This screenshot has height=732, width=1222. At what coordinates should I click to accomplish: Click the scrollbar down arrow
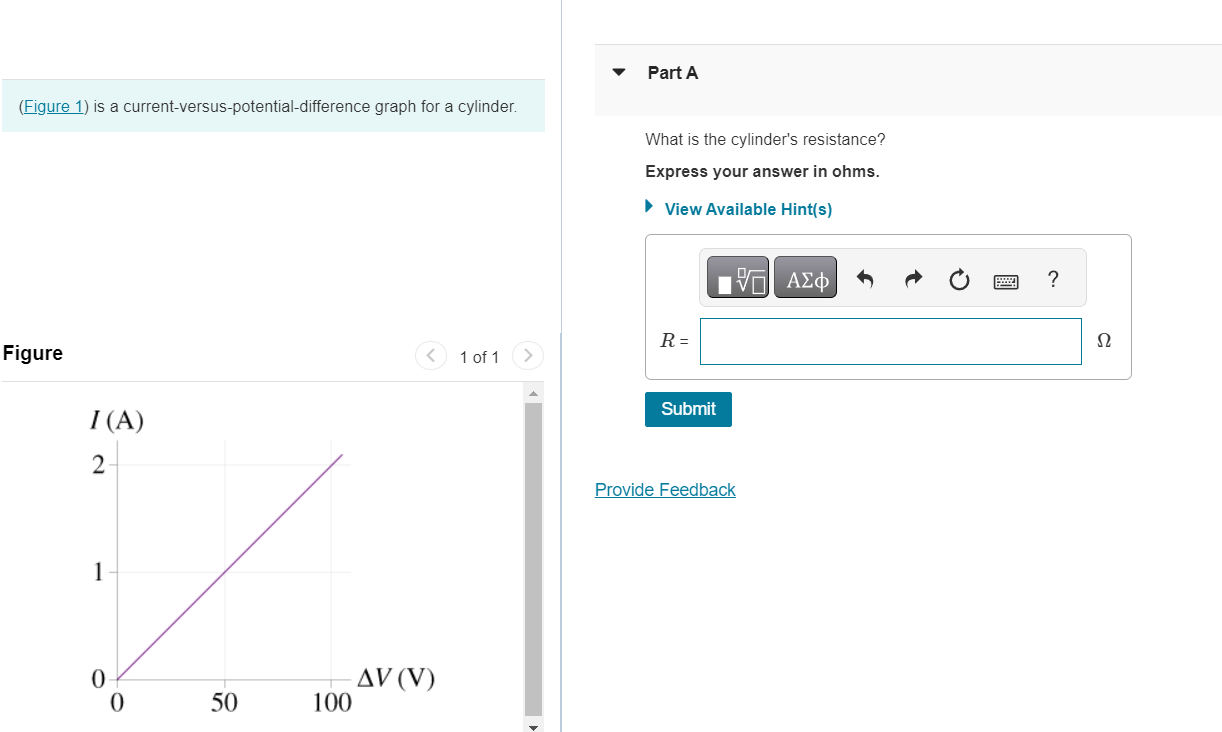533,726
